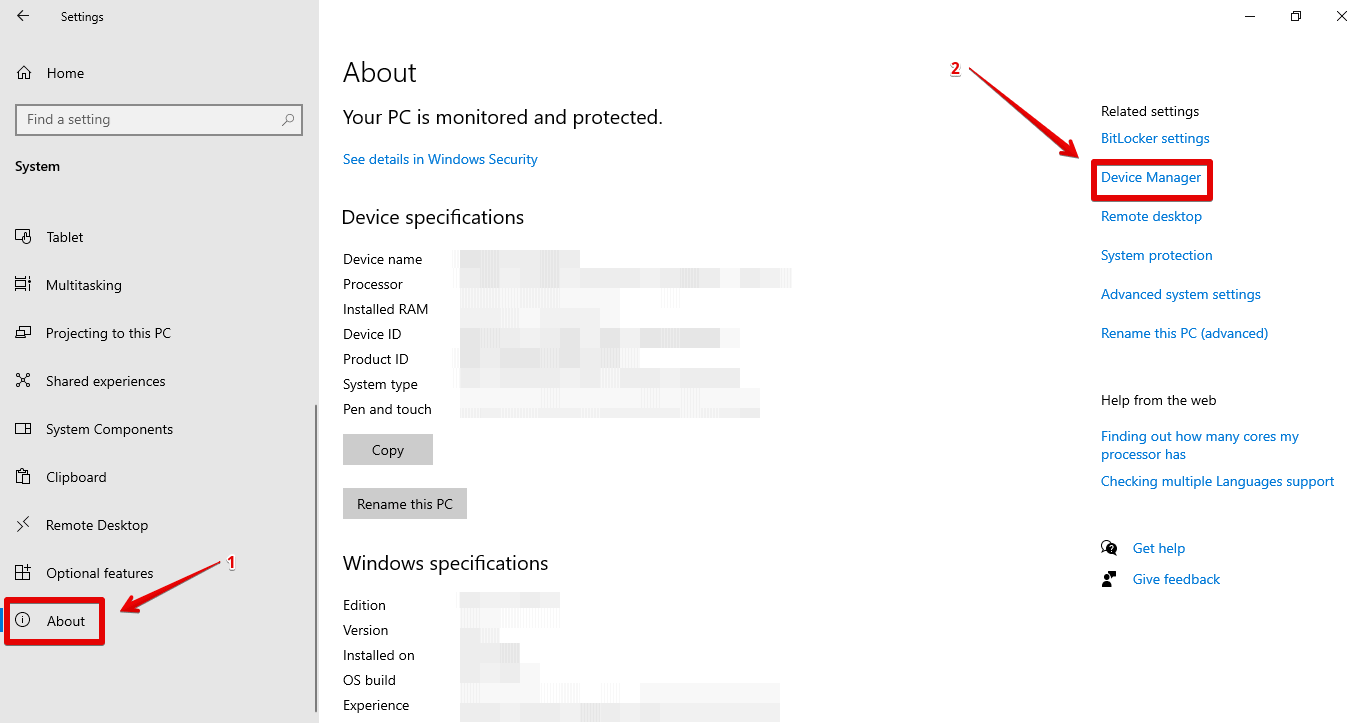Open the Remote Desktop sidebar item

point(96,525)
